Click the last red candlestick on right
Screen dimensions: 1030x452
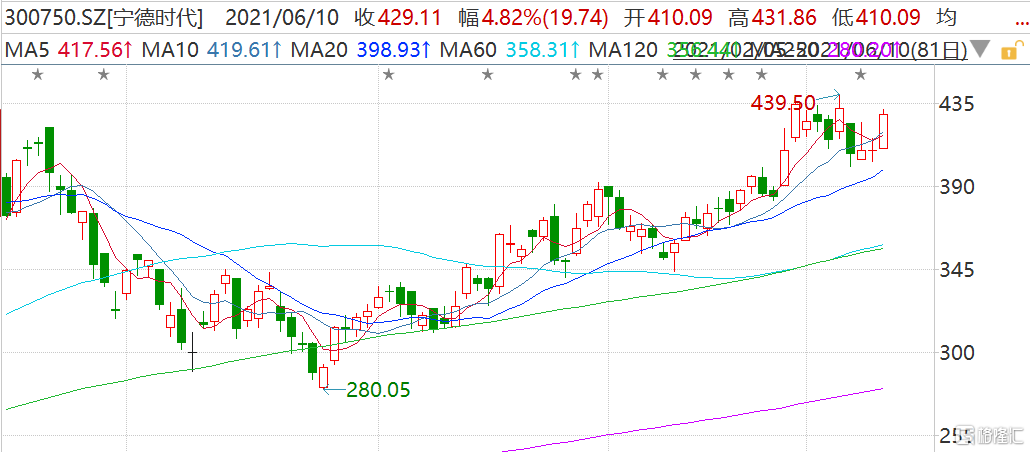click(883, 130)
